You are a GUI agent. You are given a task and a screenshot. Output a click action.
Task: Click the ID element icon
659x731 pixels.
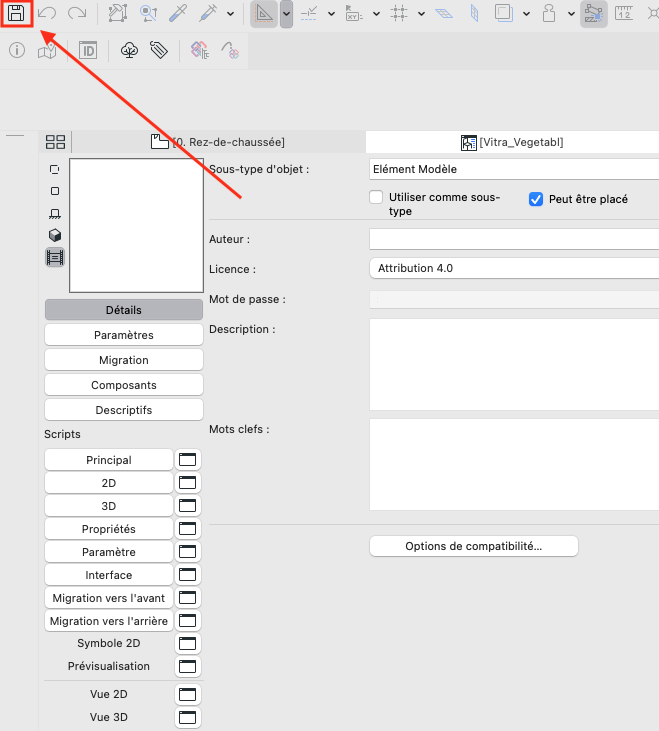pos(88,50)
